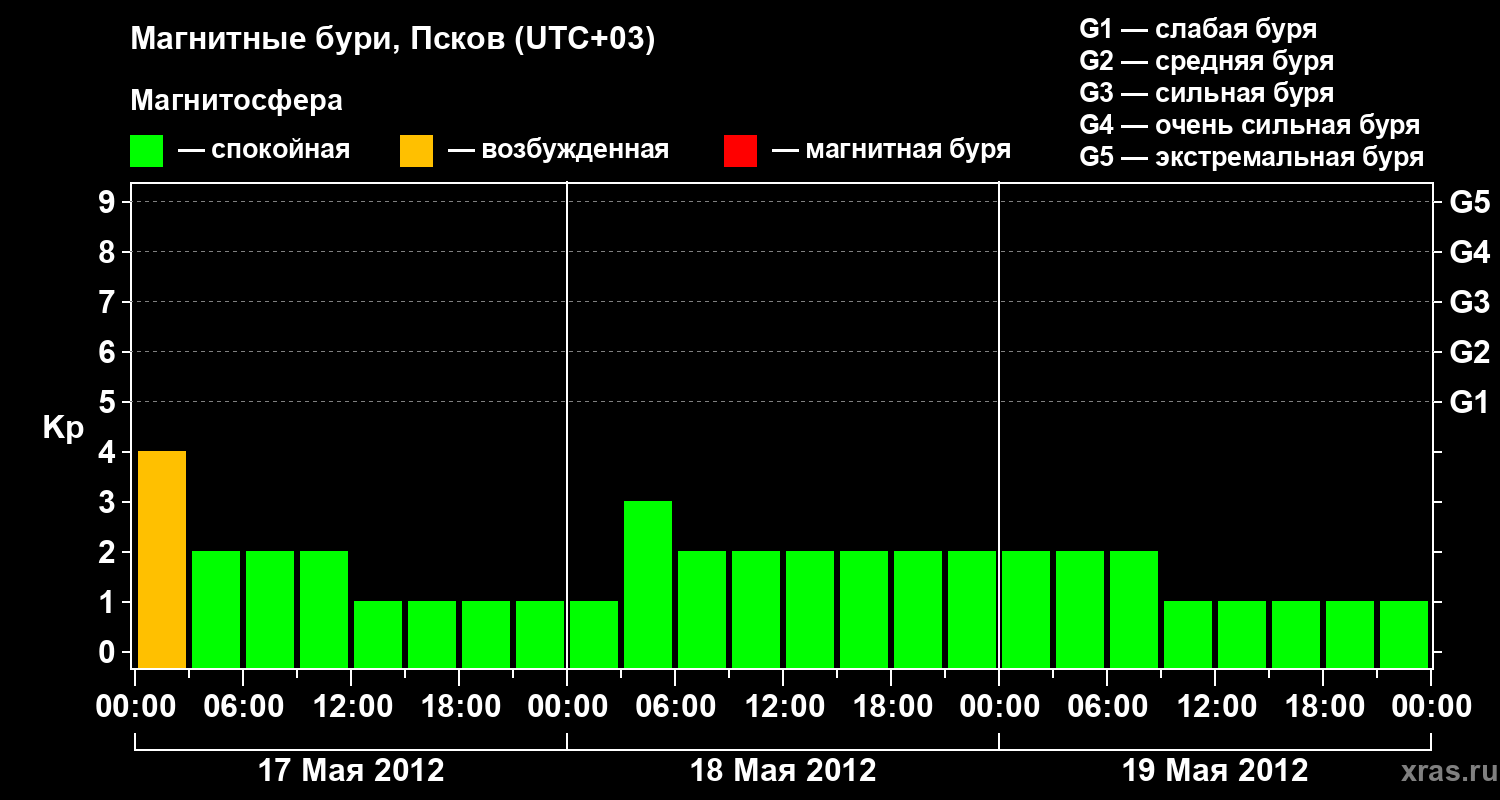Click the 'G1 — слабая буря' legend line
The height and width of the screenshot is (800, 1500).
(x=1198, y=29)
